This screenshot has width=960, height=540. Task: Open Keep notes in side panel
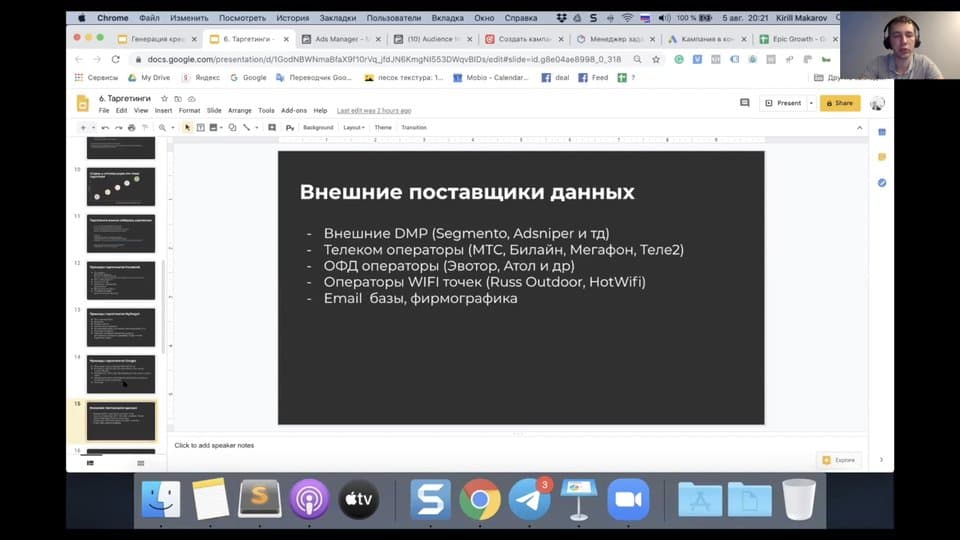pyautogui.click(x=882, y=157)
